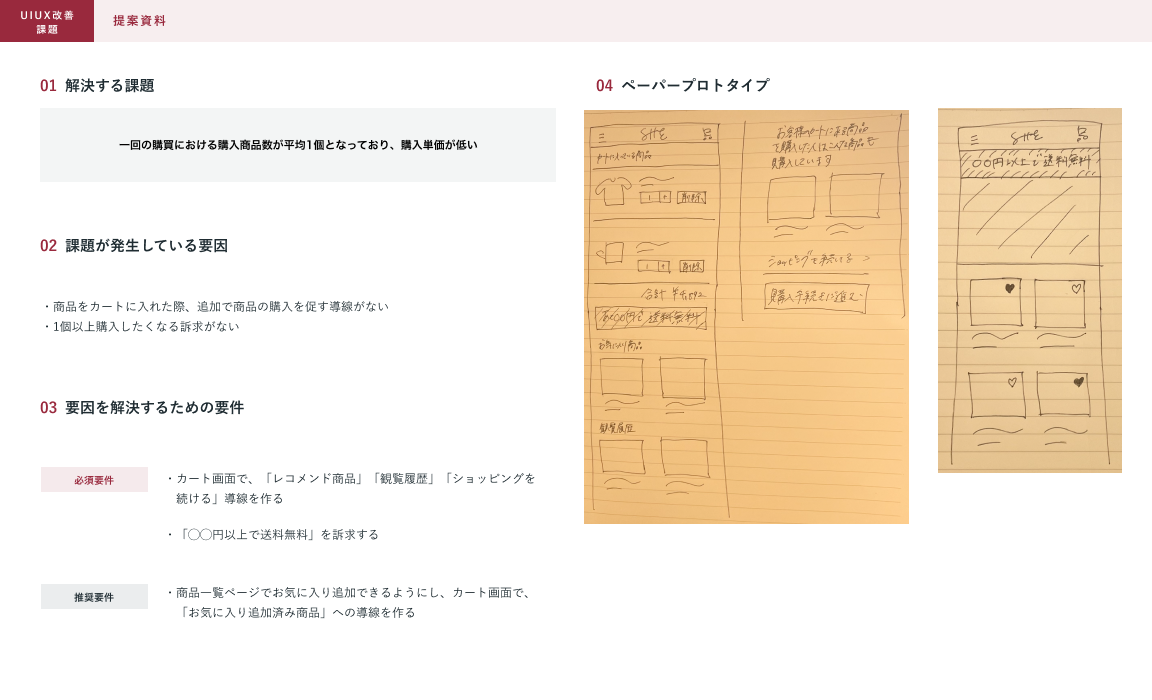This screenshot has width=1152, height=700.
Task: Click the quantity stepper beside the T-shirt item
Action: pos(655,197)
